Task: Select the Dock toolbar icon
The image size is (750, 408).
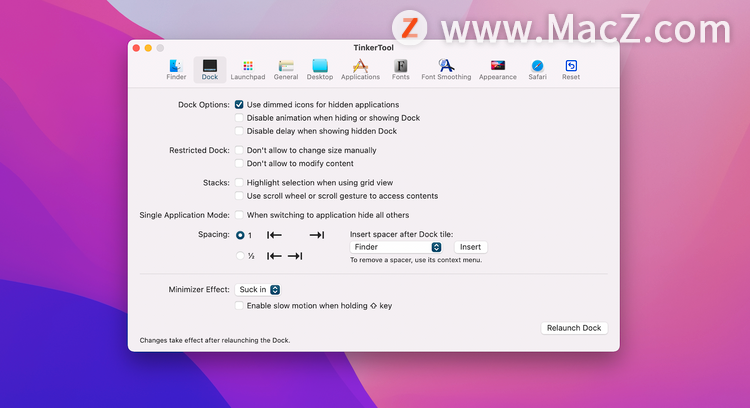Action: pyautogui.click(x=210, y=69)
